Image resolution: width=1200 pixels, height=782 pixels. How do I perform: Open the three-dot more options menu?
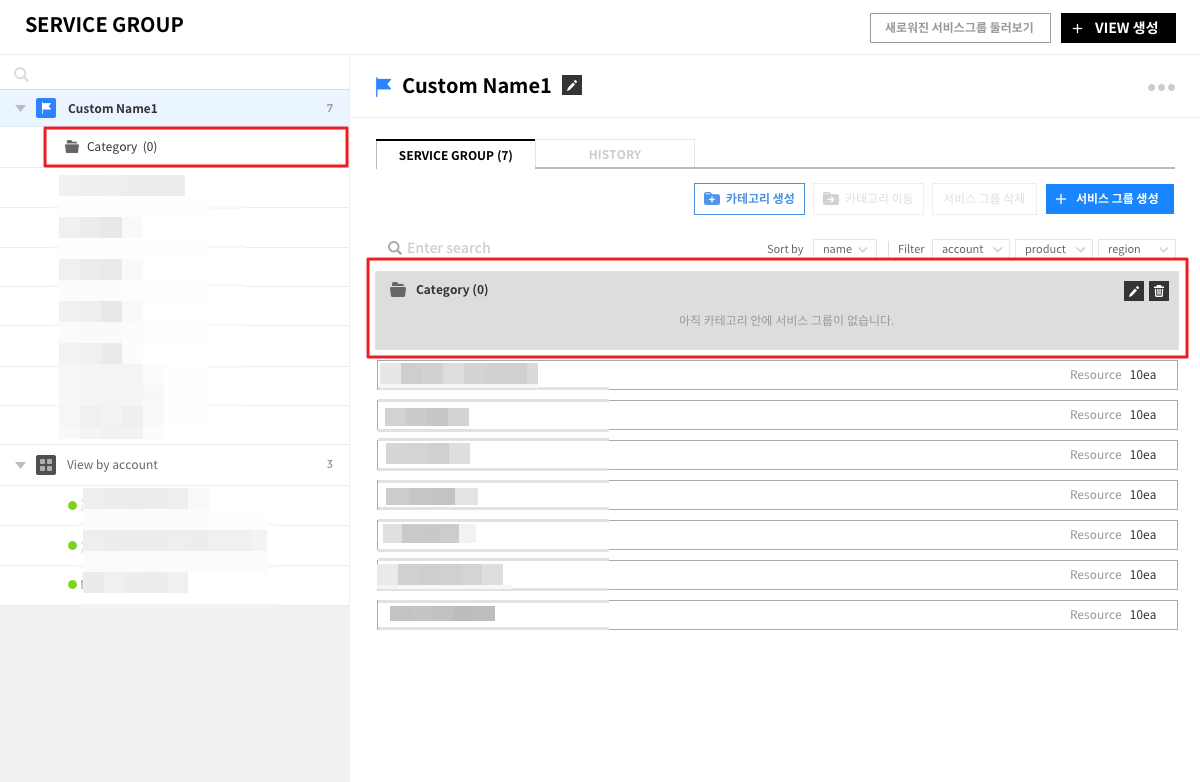point(1161,88)
